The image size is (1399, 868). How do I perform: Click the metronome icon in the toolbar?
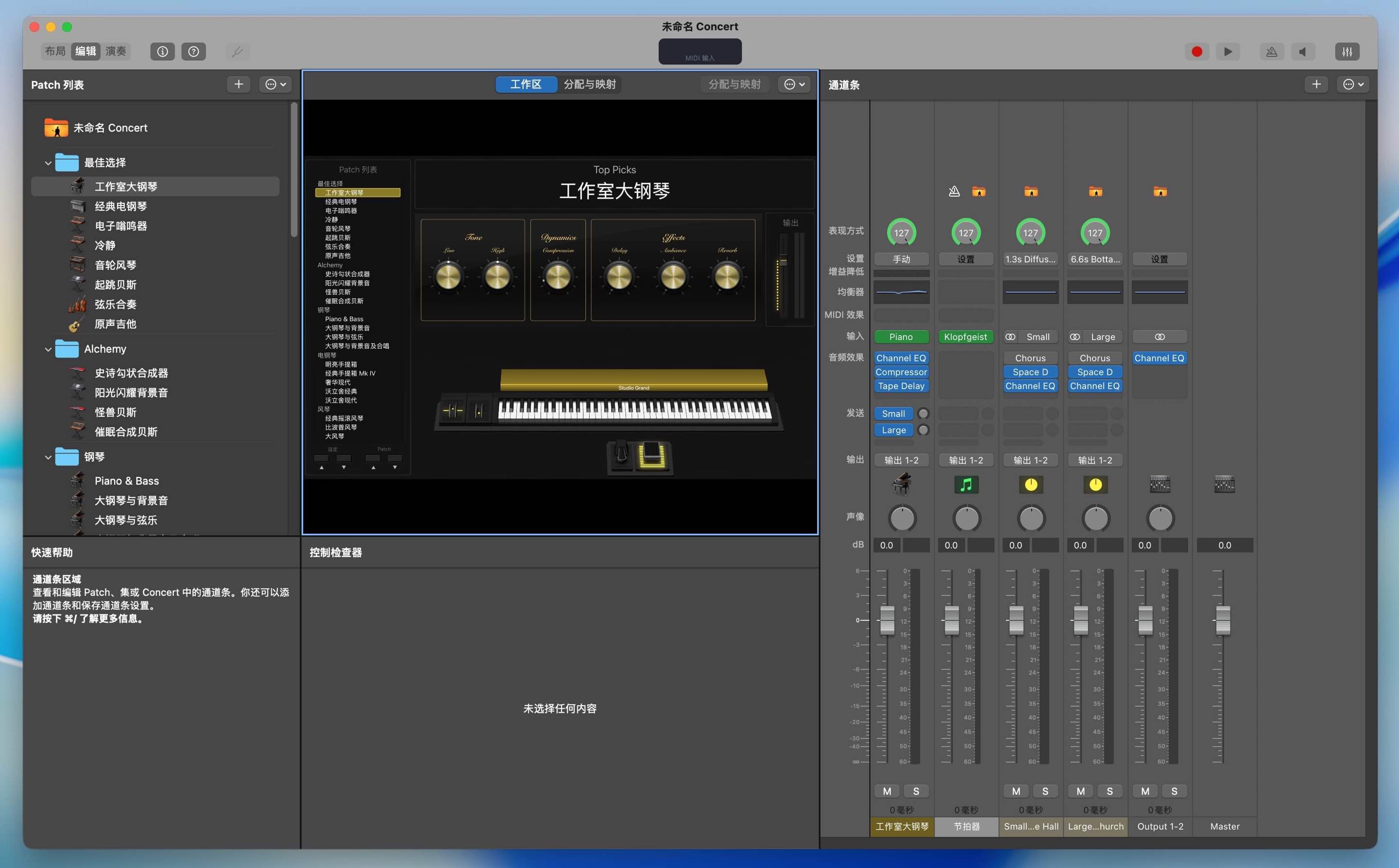pyautogui.click(x=1272, y=51)
